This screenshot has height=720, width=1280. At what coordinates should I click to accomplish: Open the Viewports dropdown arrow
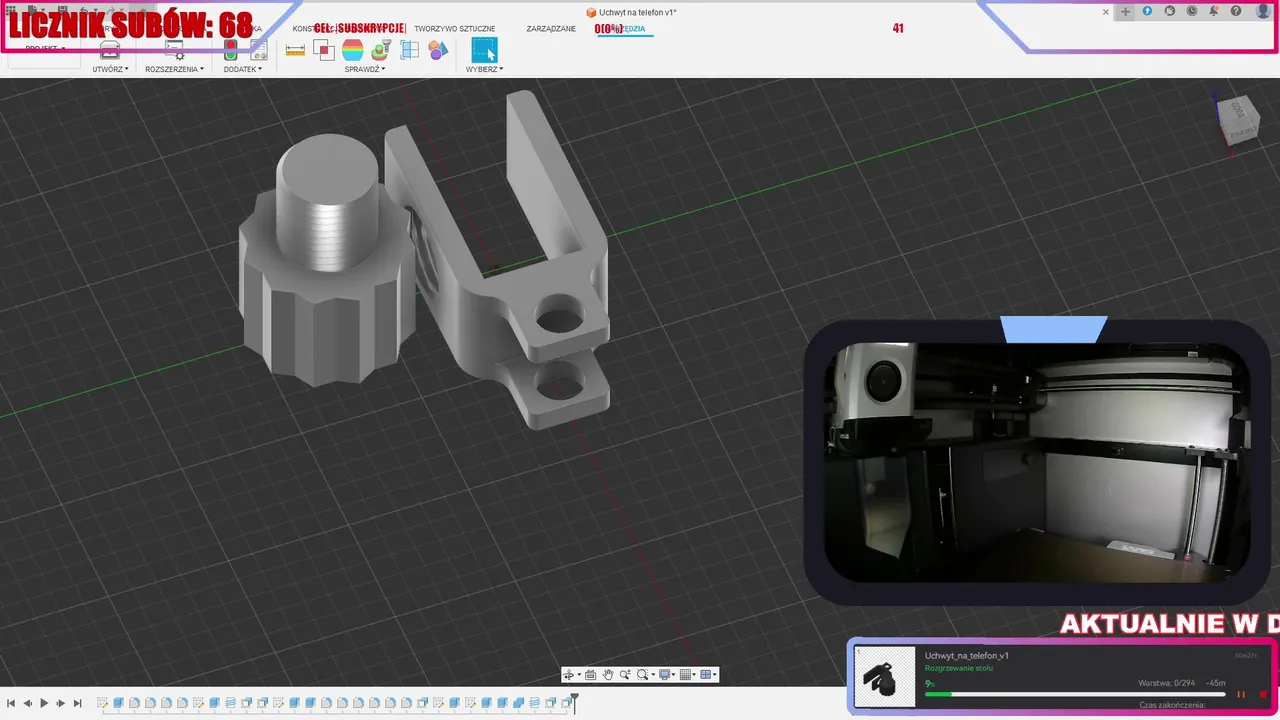coord(715,676)
